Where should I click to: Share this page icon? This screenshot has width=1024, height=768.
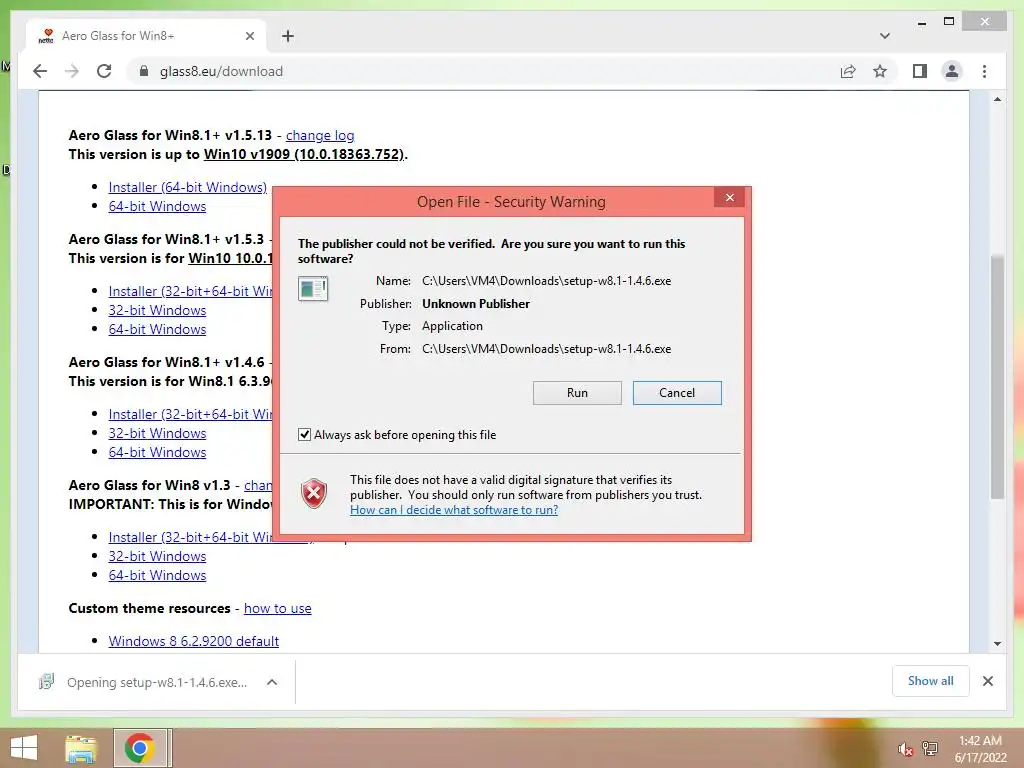[x=848, y=71]
